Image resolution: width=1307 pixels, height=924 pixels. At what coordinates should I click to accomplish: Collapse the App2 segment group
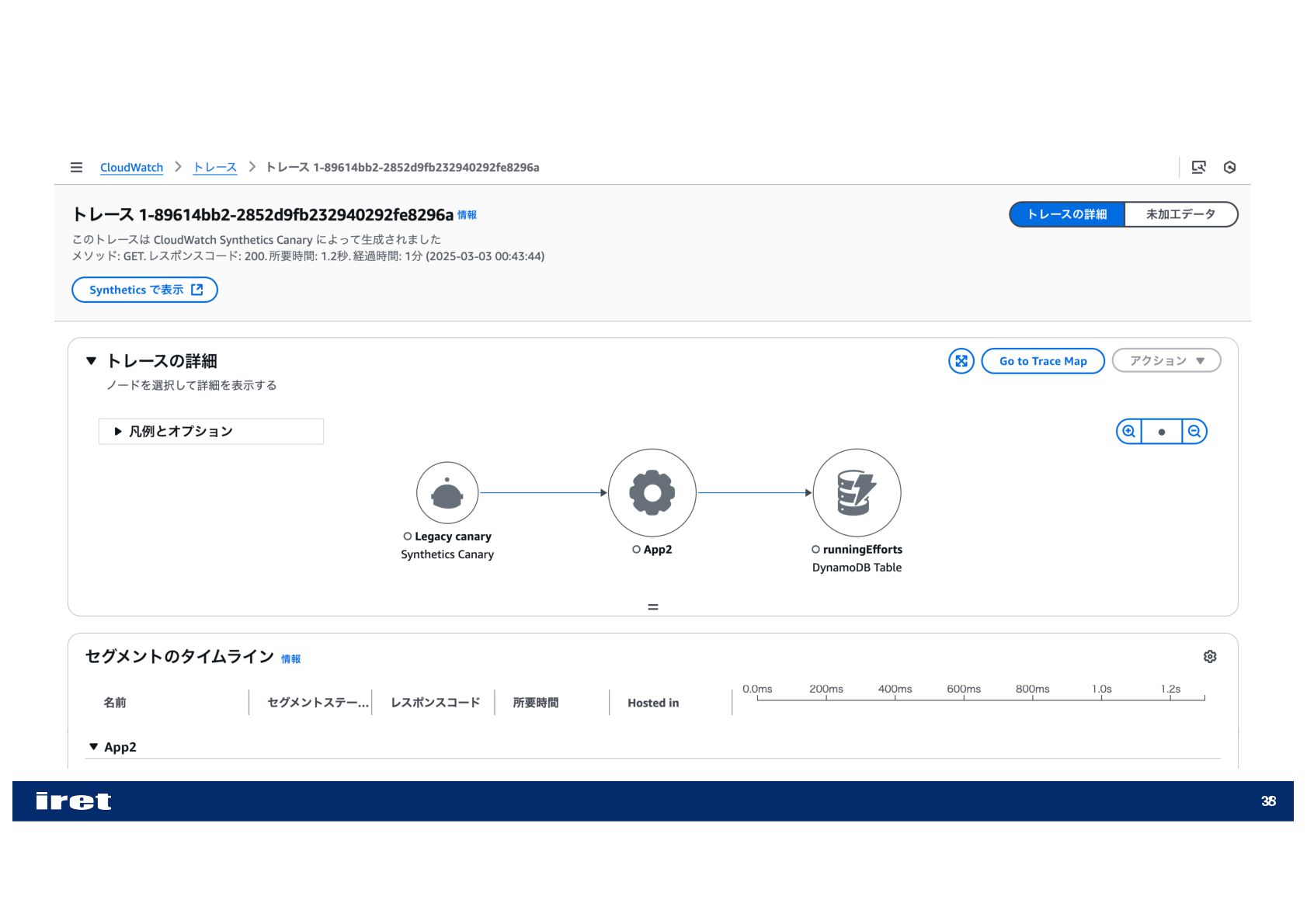[x=94, y=747]
